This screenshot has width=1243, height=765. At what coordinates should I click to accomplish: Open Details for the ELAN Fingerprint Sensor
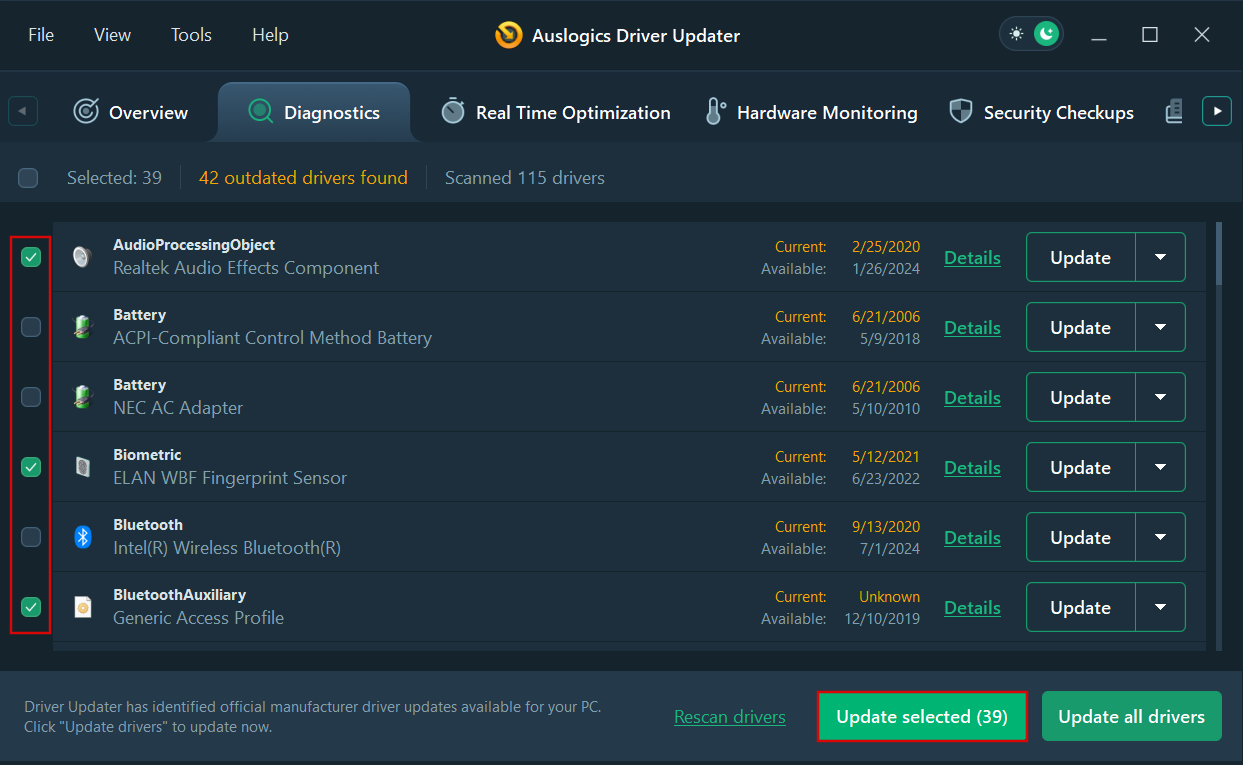click(972, 467)
